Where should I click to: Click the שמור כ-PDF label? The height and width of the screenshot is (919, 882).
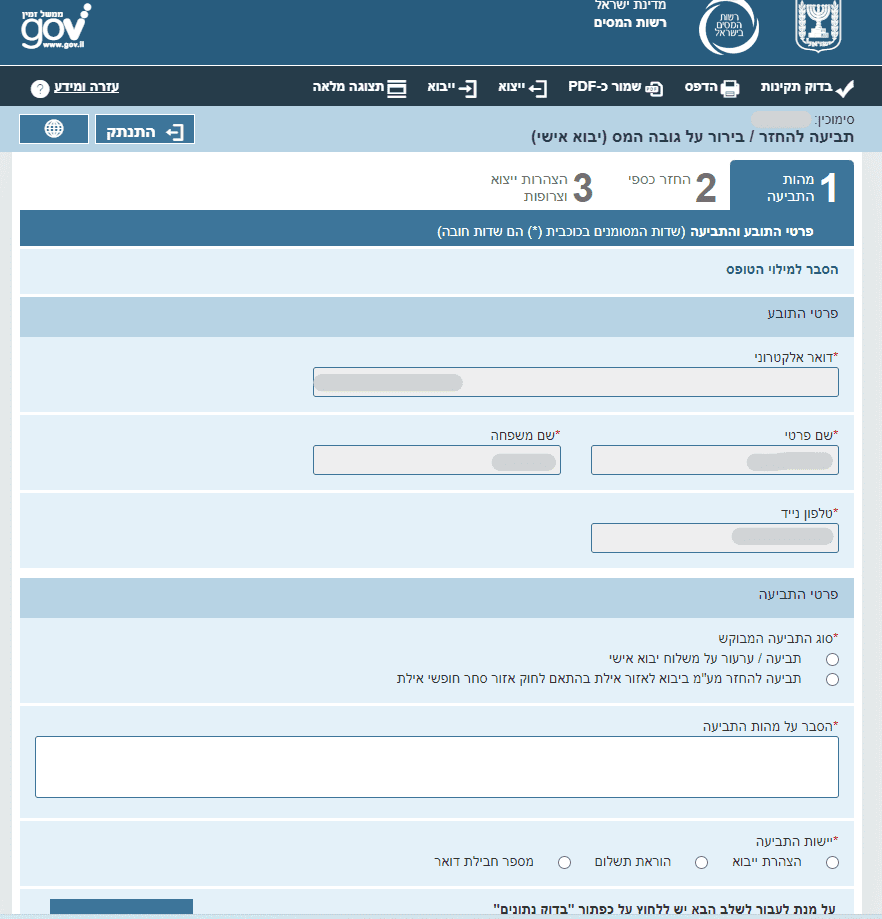click(x=605, y=87)
